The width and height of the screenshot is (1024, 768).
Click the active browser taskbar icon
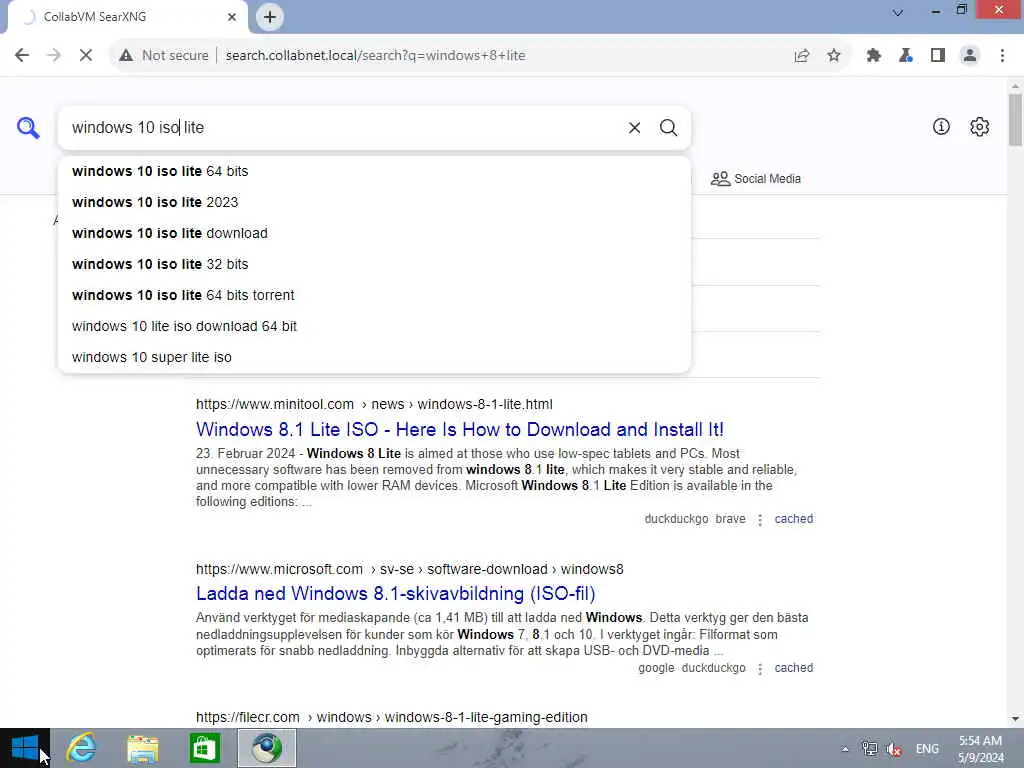click(266, 748)
